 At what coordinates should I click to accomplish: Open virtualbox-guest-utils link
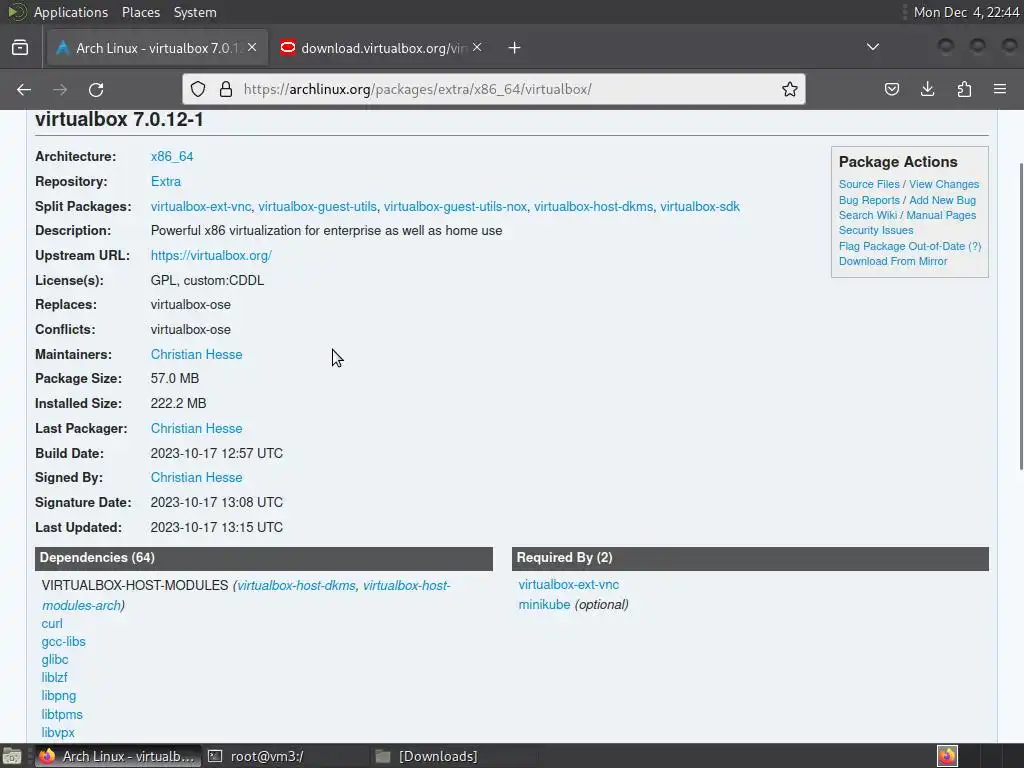317,206
